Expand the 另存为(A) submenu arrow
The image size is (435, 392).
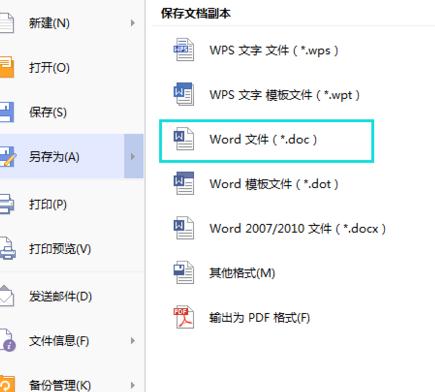point(133,156)
